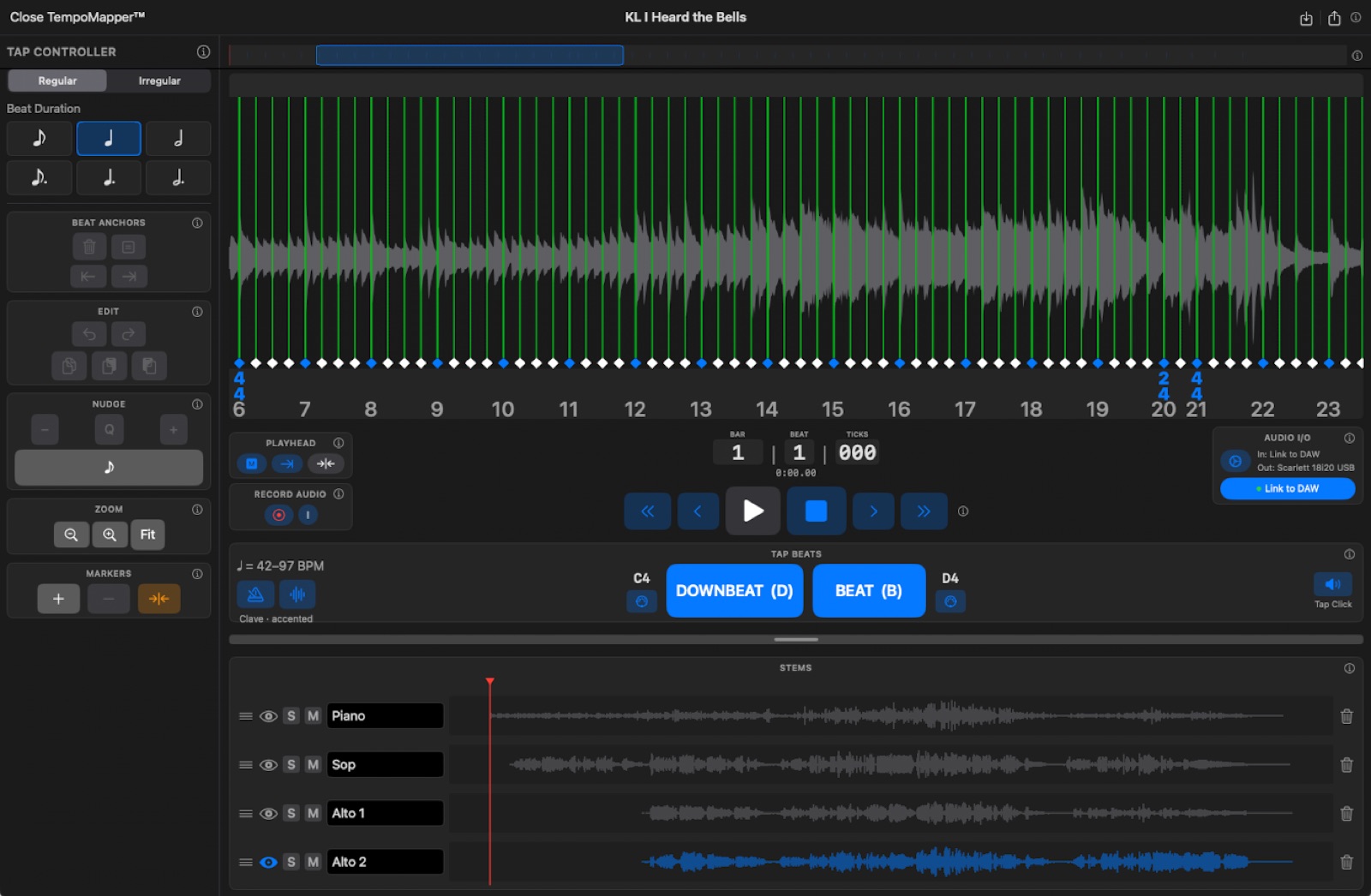Click the waveform icon under BPM
This screenshot has height=896, width=1371.
297,594
